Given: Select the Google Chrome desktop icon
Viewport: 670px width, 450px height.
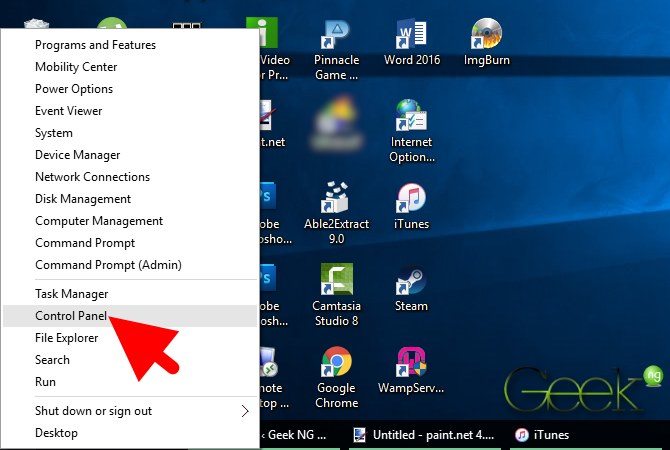Looking at the screenshot, I should [336, 377].
